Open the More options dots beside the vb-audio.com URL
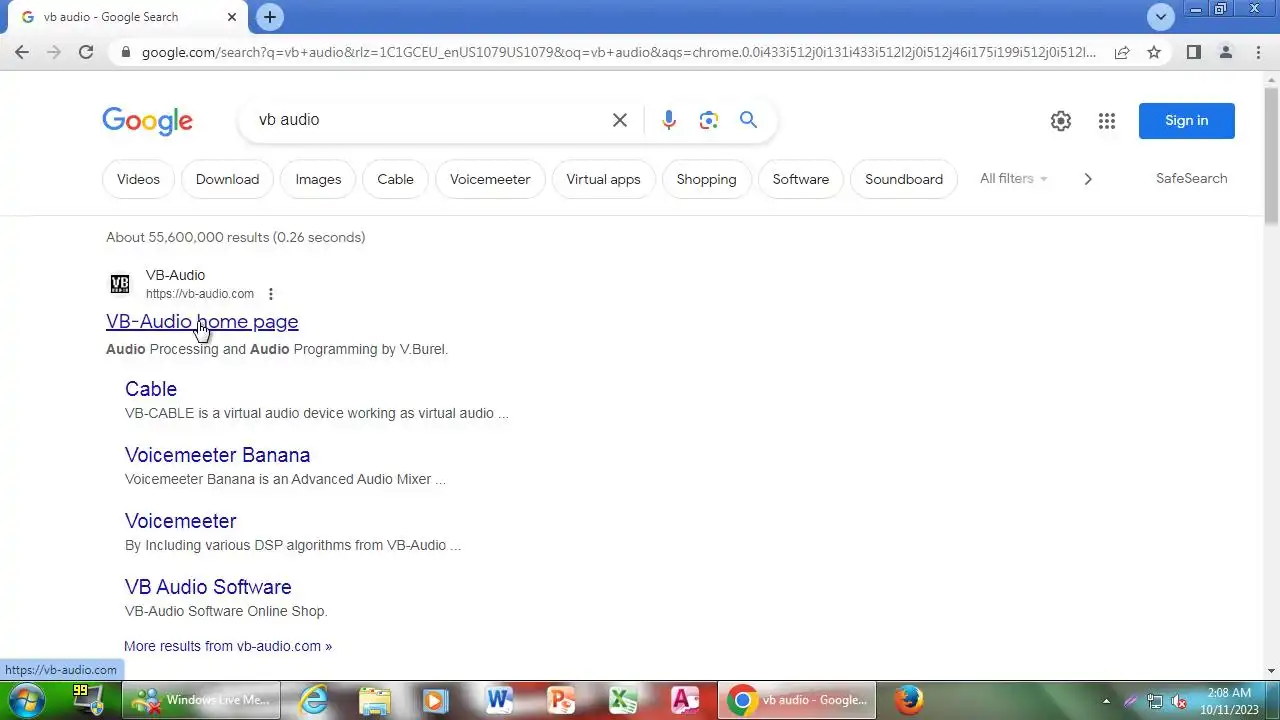This screenshot has height=720, width=1280. pos(270,294)
